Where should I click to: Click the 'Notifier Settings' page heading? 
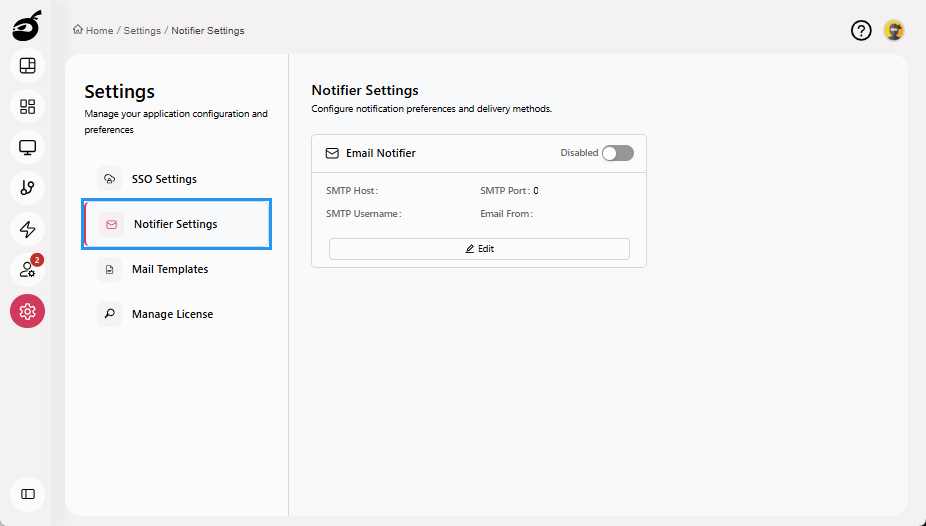365,90
